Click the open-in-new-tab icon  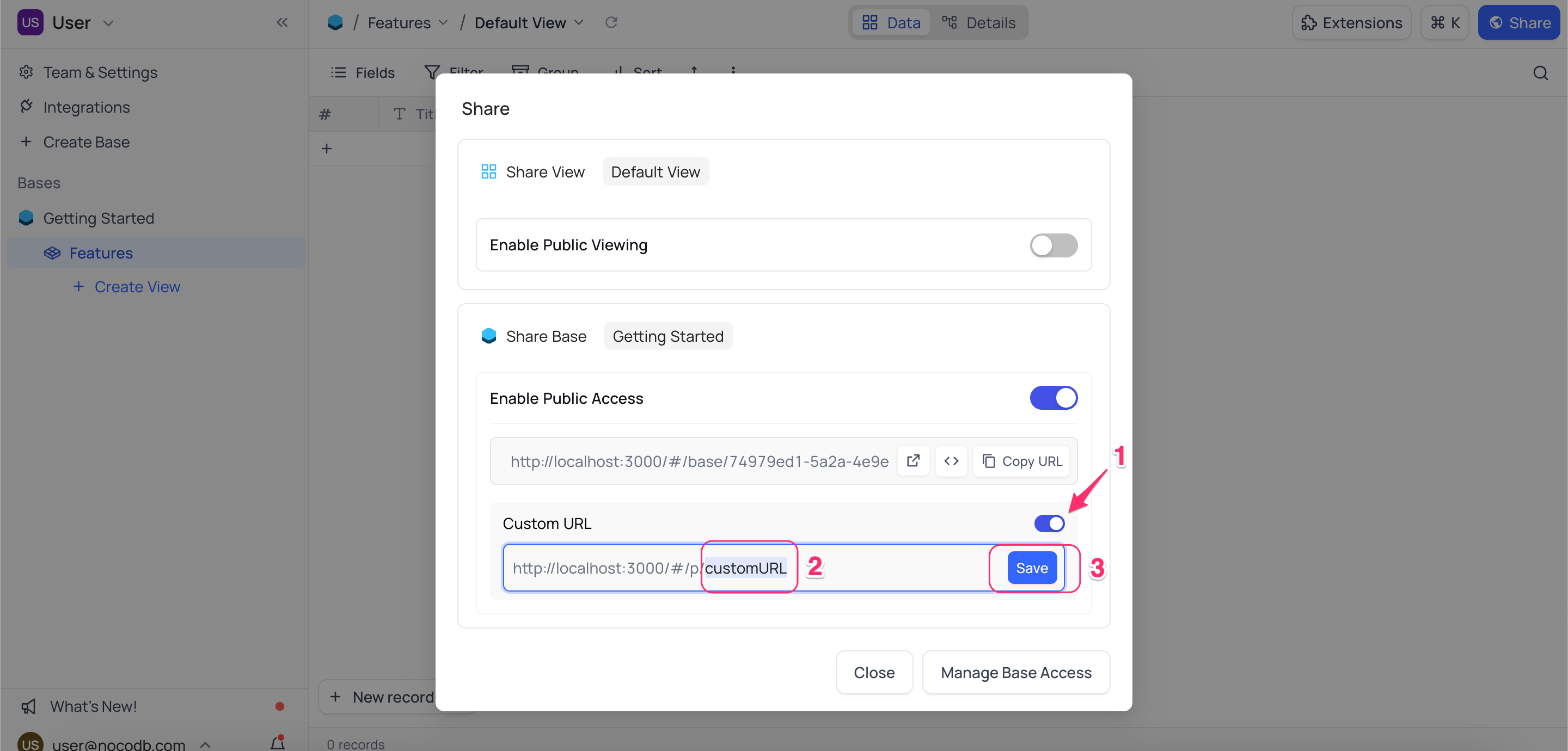913,461
